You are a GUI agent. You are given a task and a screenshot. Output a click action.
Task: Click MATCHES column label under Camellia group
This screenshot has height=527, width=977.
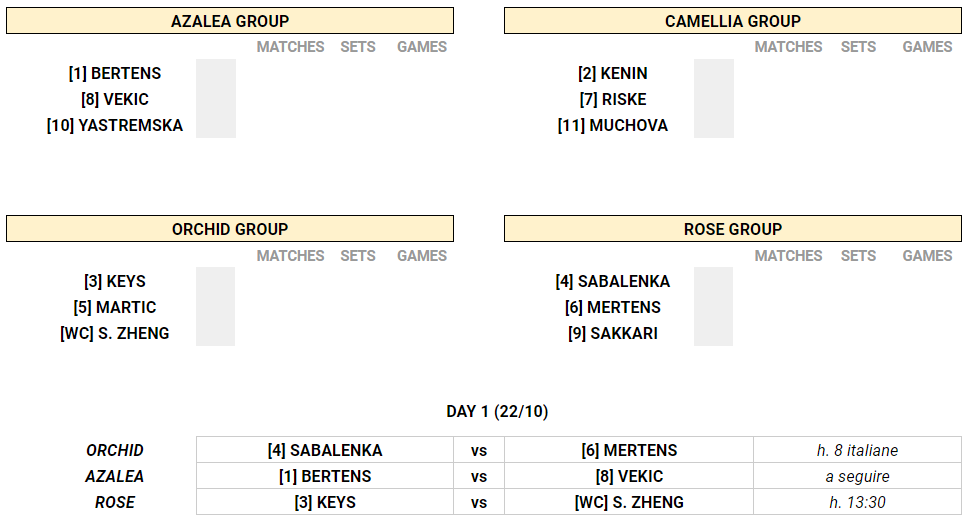(788, 47)
